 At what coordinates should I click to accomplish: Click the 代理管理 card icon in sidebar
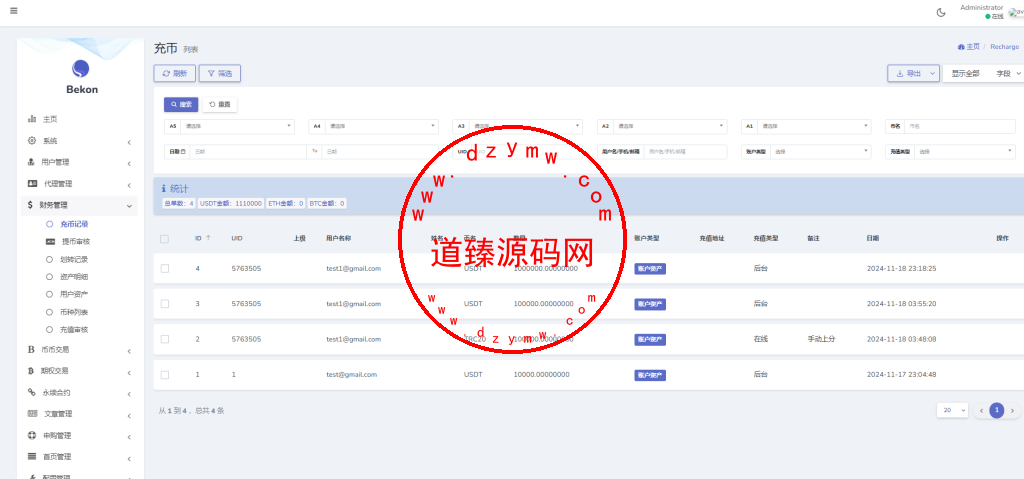32,184
